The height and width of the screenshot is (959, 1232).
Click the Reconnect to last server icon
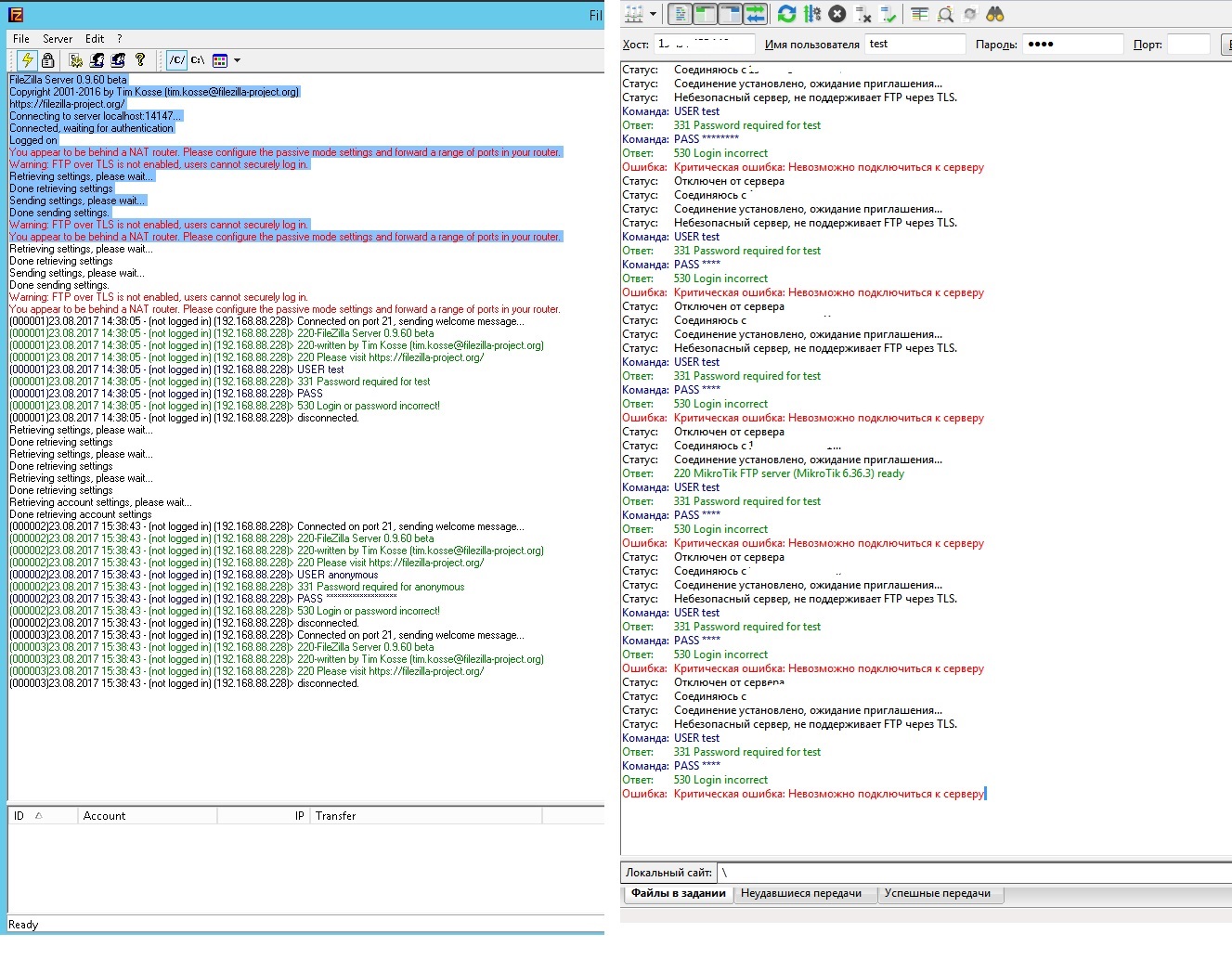tap(888, 14)
